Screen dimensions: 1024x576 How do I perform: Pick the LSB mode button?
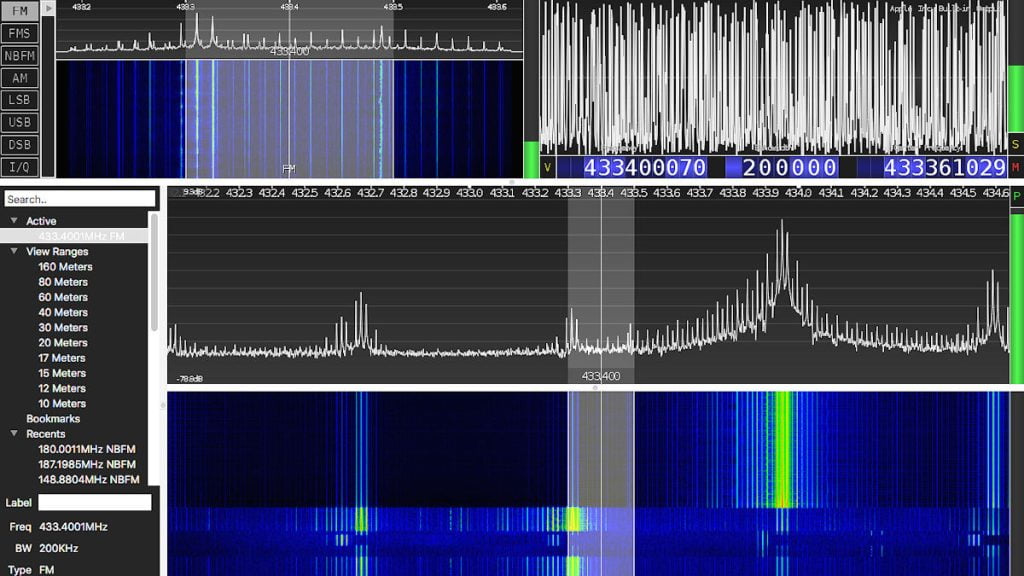click(x=20, y=100)
